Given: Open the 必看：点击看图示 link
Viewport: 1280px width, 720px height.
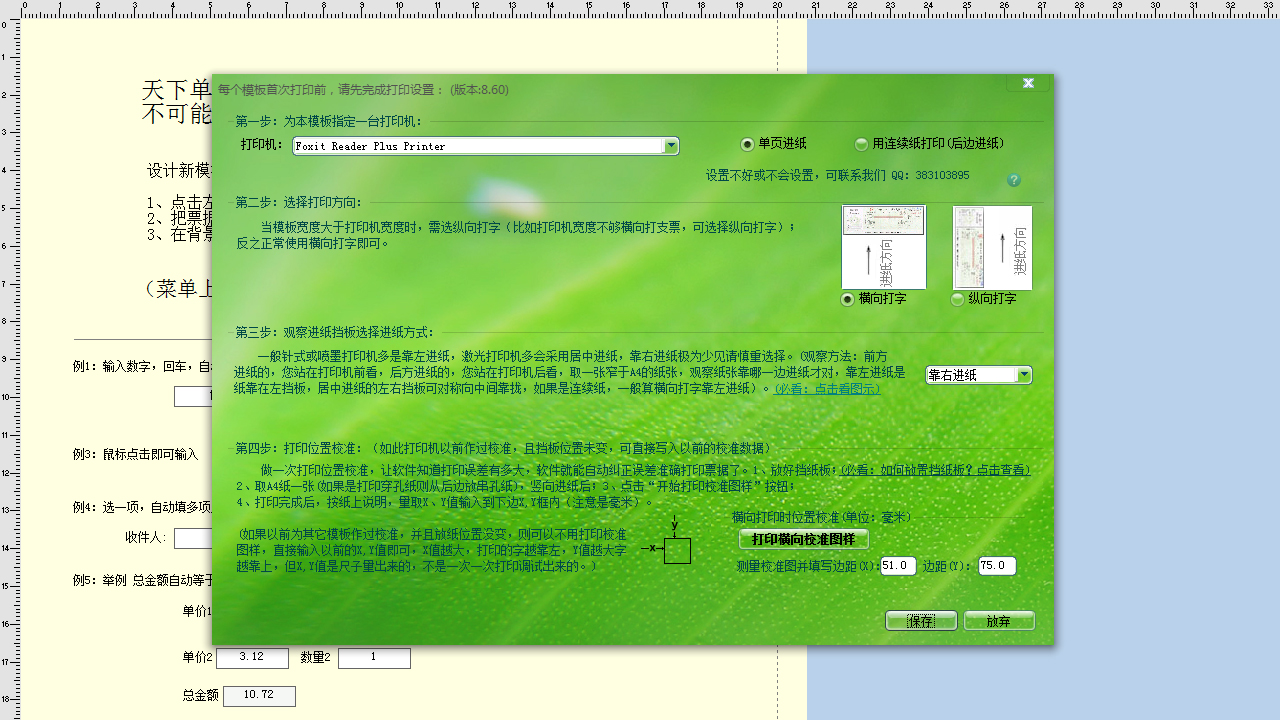Looking at the screenshot, I should click(x=828, y=389).
